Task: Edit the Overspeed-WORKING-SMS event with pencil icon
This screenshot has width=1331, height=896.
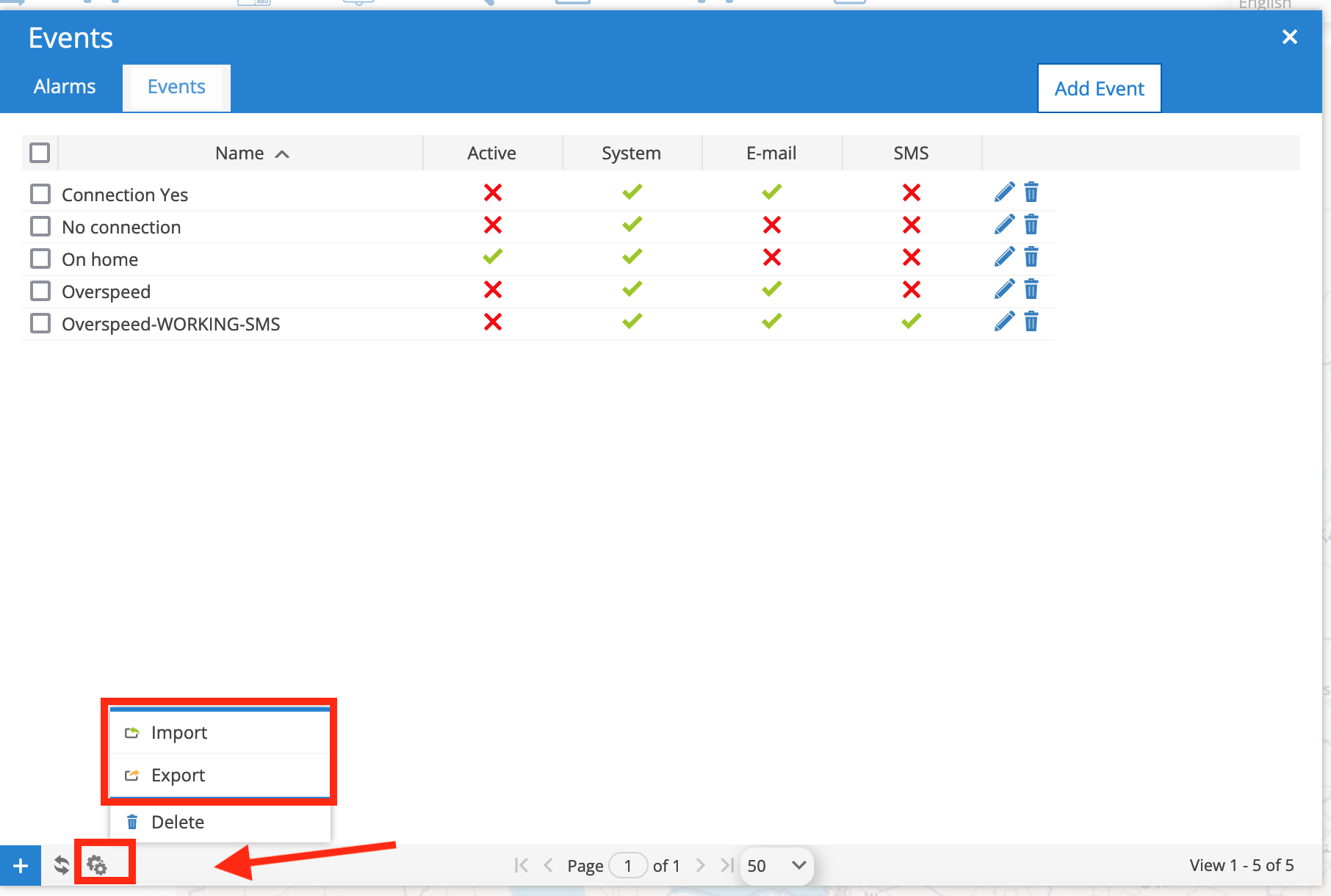Action: point(1004,322)
